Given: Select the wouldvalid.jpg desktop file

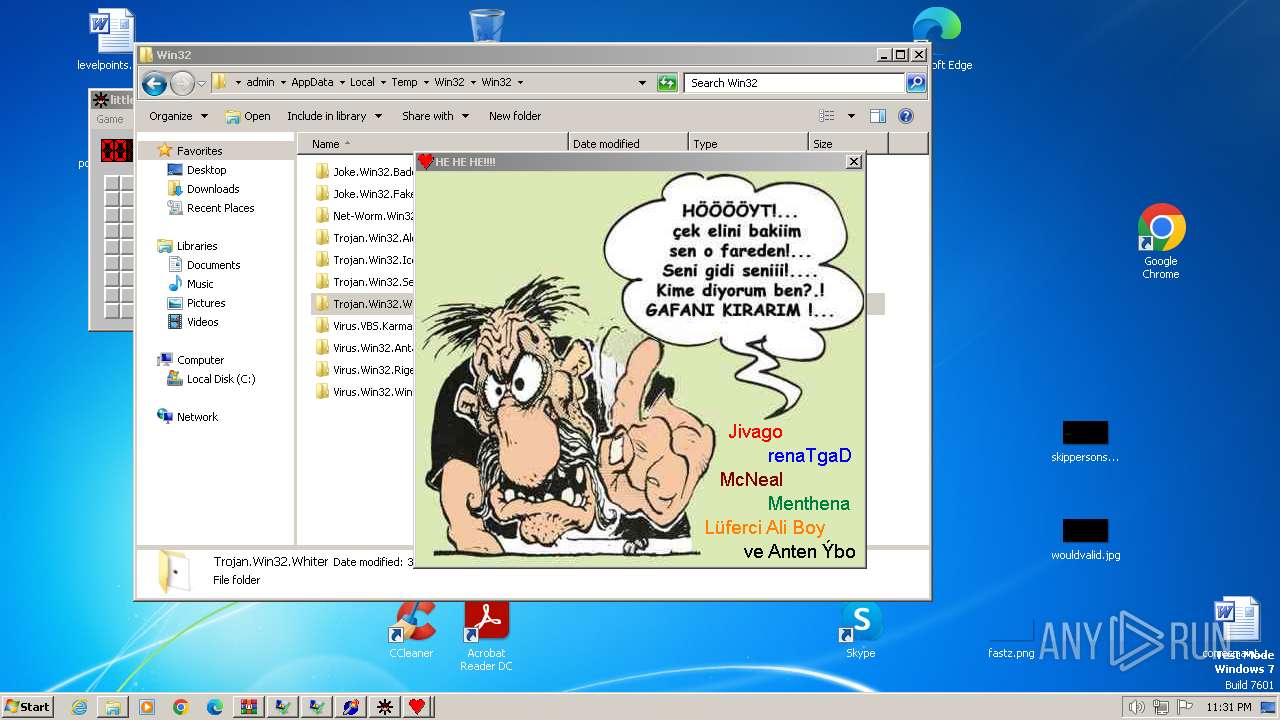Looking at the screenshot, I should pos(1085,540).
